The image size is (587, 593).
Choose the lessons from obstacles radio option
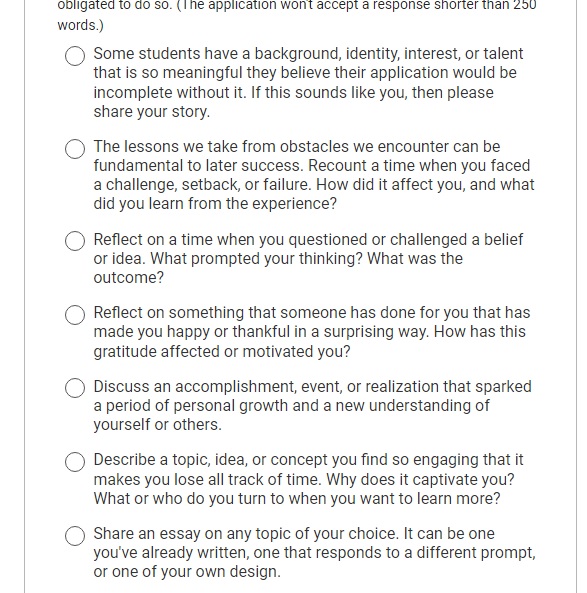tap(75, 149)
